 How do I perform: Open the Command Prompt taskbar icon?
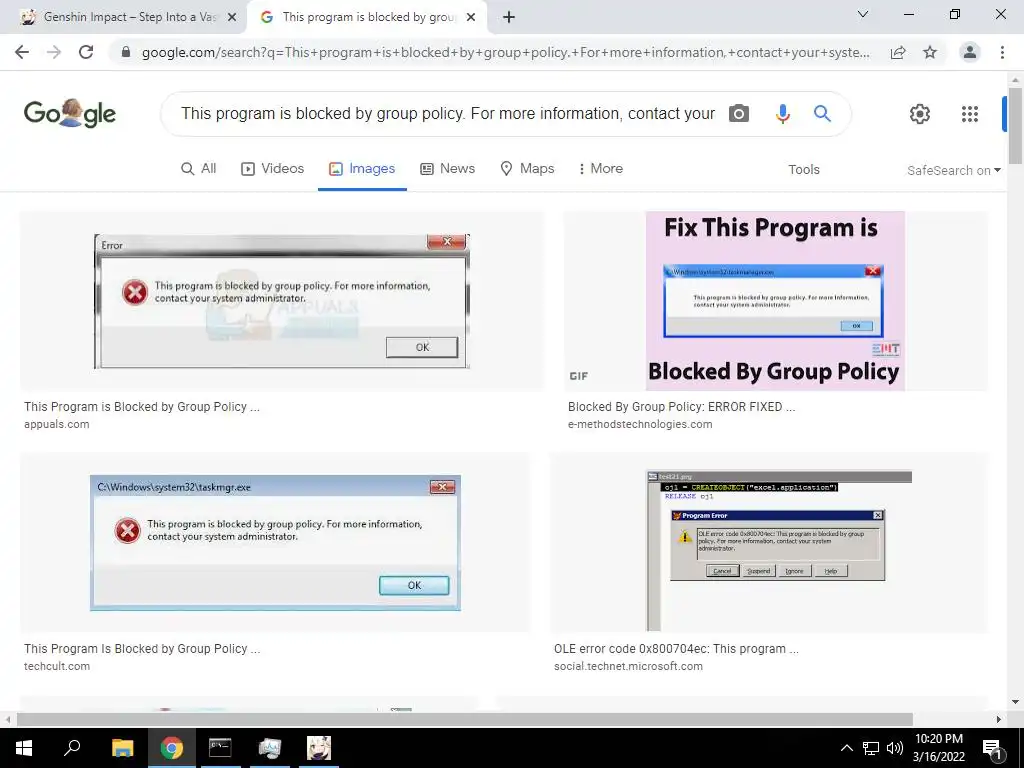(x=220, y=748)
